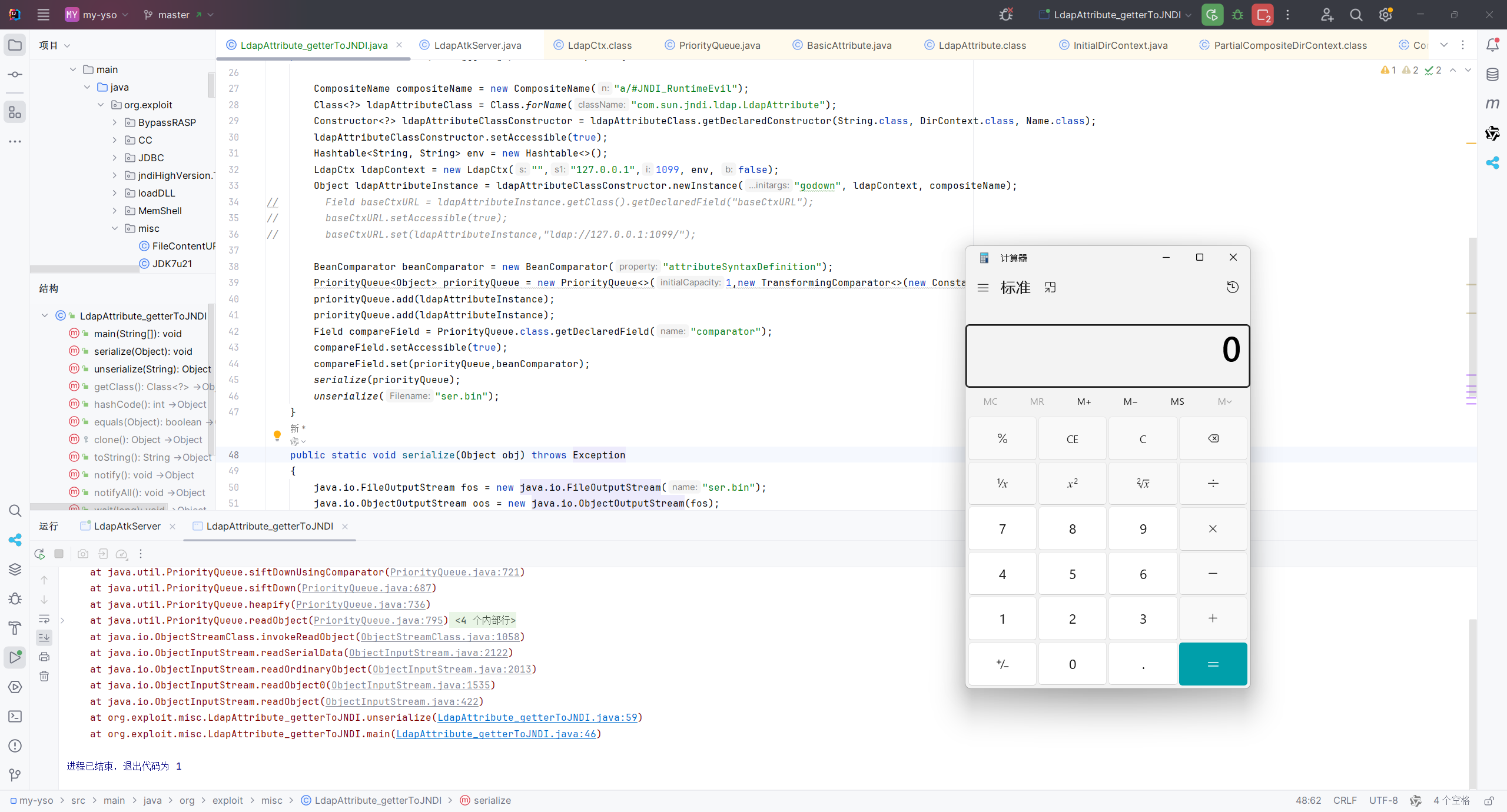Click Calculator number 7 key
This screenshot has height=812, width=1507.
click(1003, 529)
